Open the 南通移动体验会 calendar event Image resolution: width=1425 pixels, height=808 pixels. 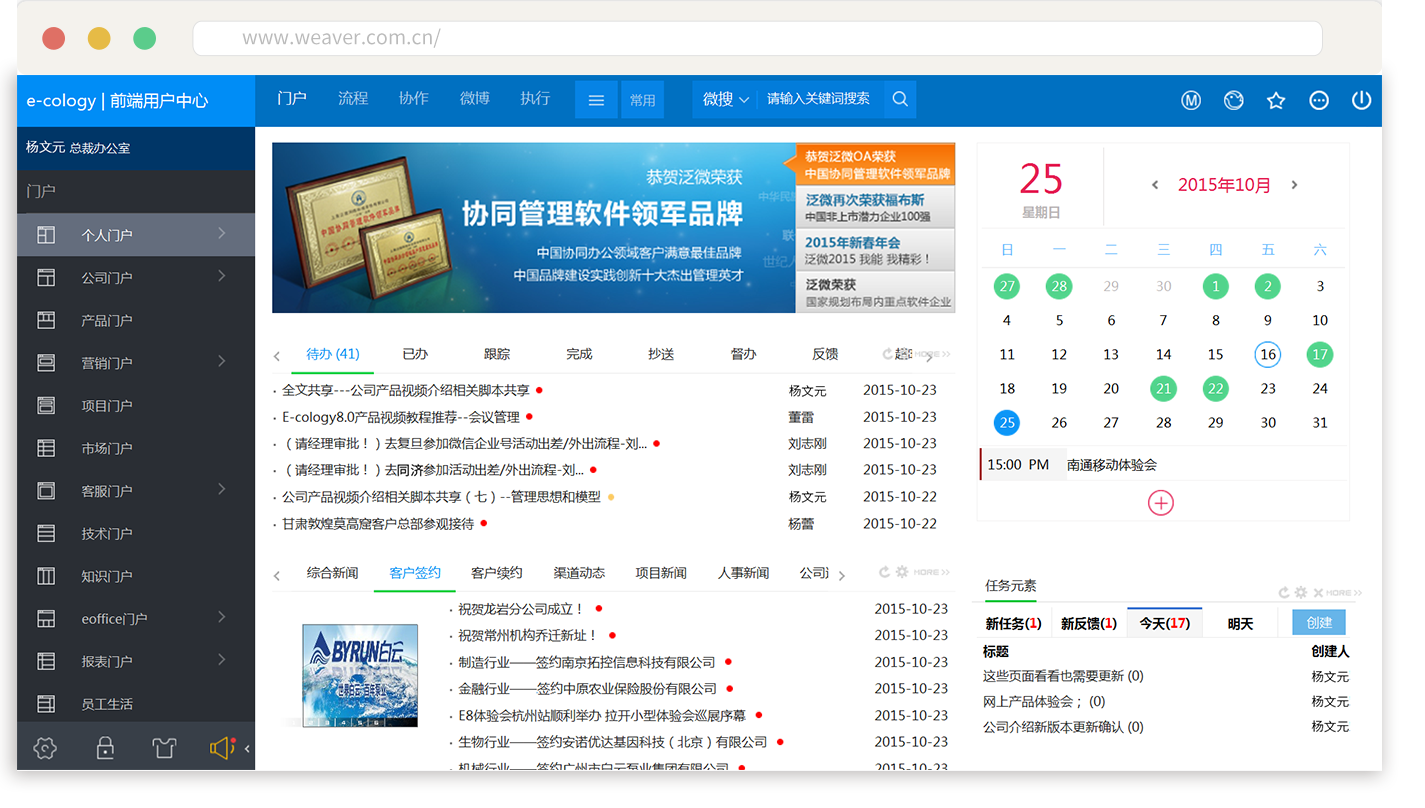[1112, 465]
